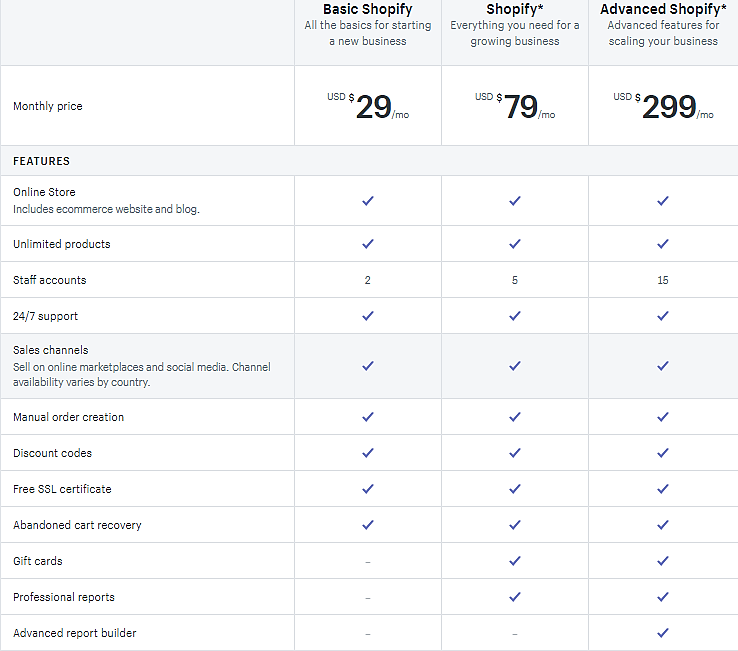Click the 24/7 support feature label
Viewport: 738px width, 651px height.
coord(45,316)
